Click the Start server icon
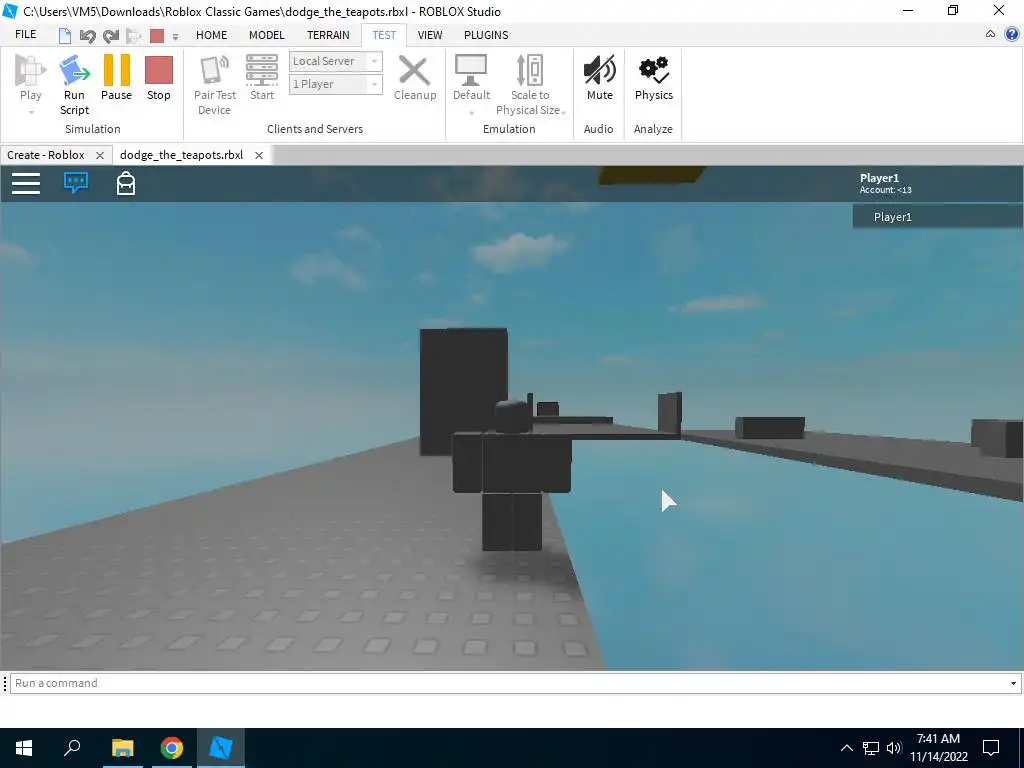The image size is (1024, 768). click(x=262, y=71)
